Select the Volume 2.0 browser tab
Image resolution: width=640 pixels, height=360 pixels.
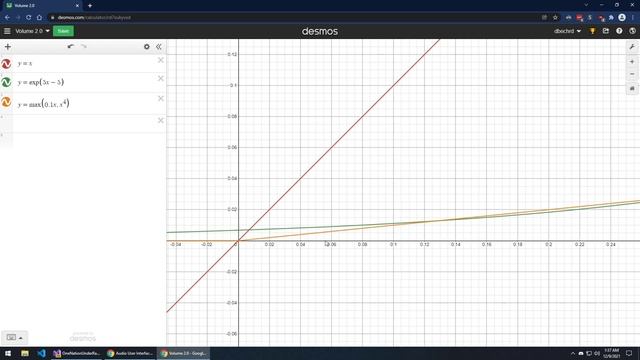(x=41, y=6)
